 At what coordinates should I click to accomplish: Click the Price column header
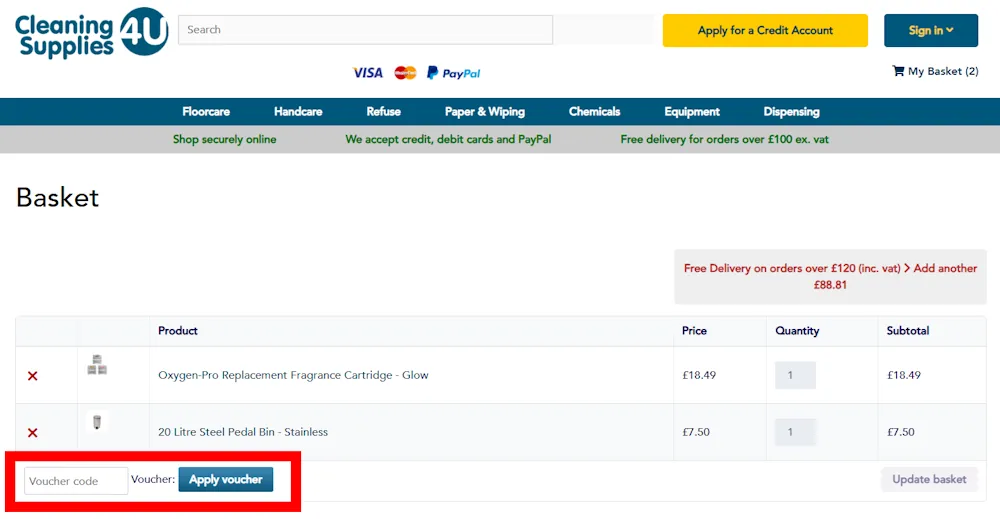pyautogui.click(x=694, y=330)
